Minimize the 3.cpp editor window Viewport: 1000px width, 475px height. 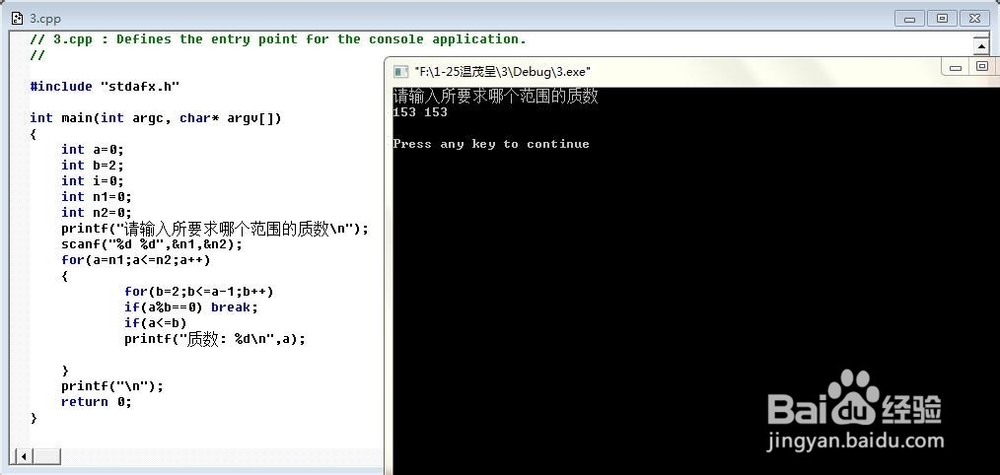(x=910, y=19)
